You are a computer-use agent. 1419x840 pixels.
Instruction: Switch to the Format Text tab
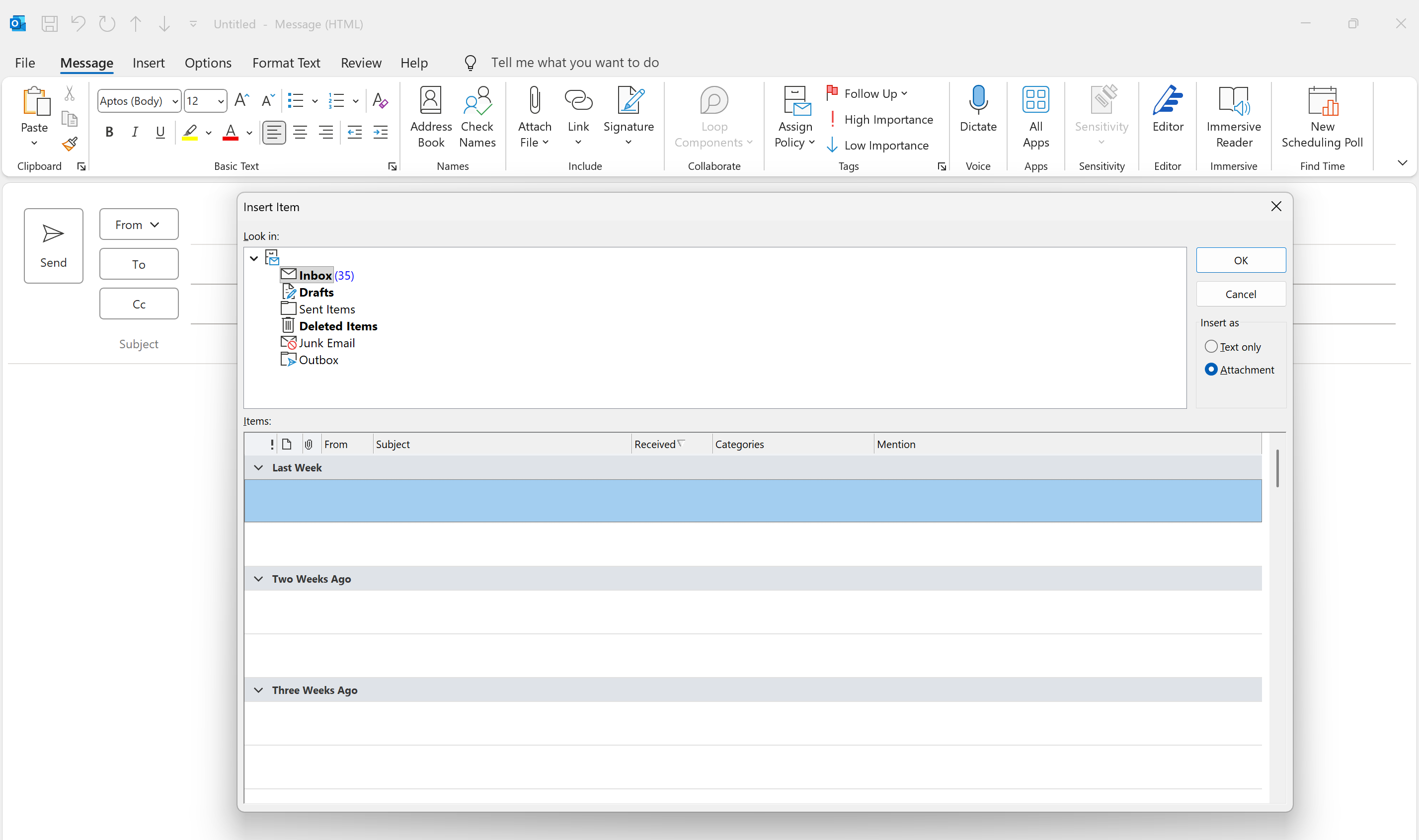pyautogui.click(x=286, y=63)
